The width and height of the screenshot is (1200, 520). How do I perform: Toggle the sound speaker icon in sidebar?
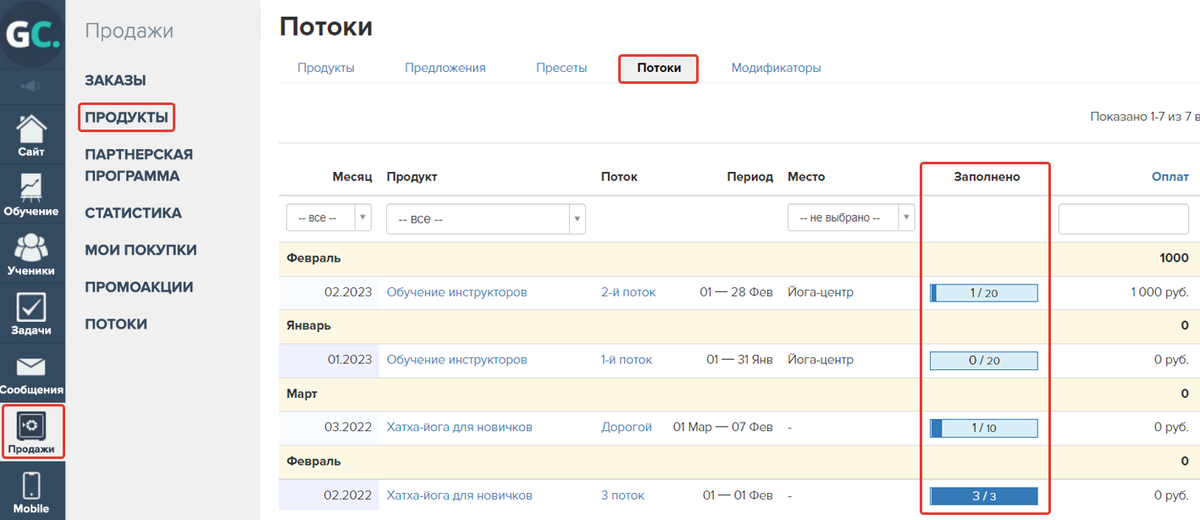point(32,86)
